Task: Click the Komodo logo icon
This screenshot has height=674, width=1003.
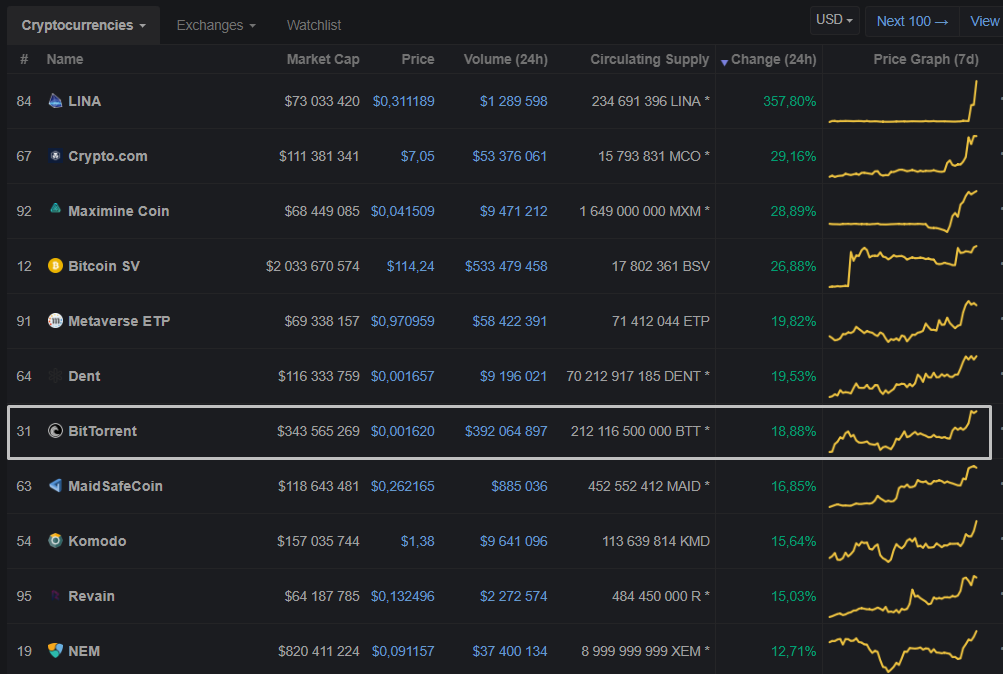Action: pos(56,541)
